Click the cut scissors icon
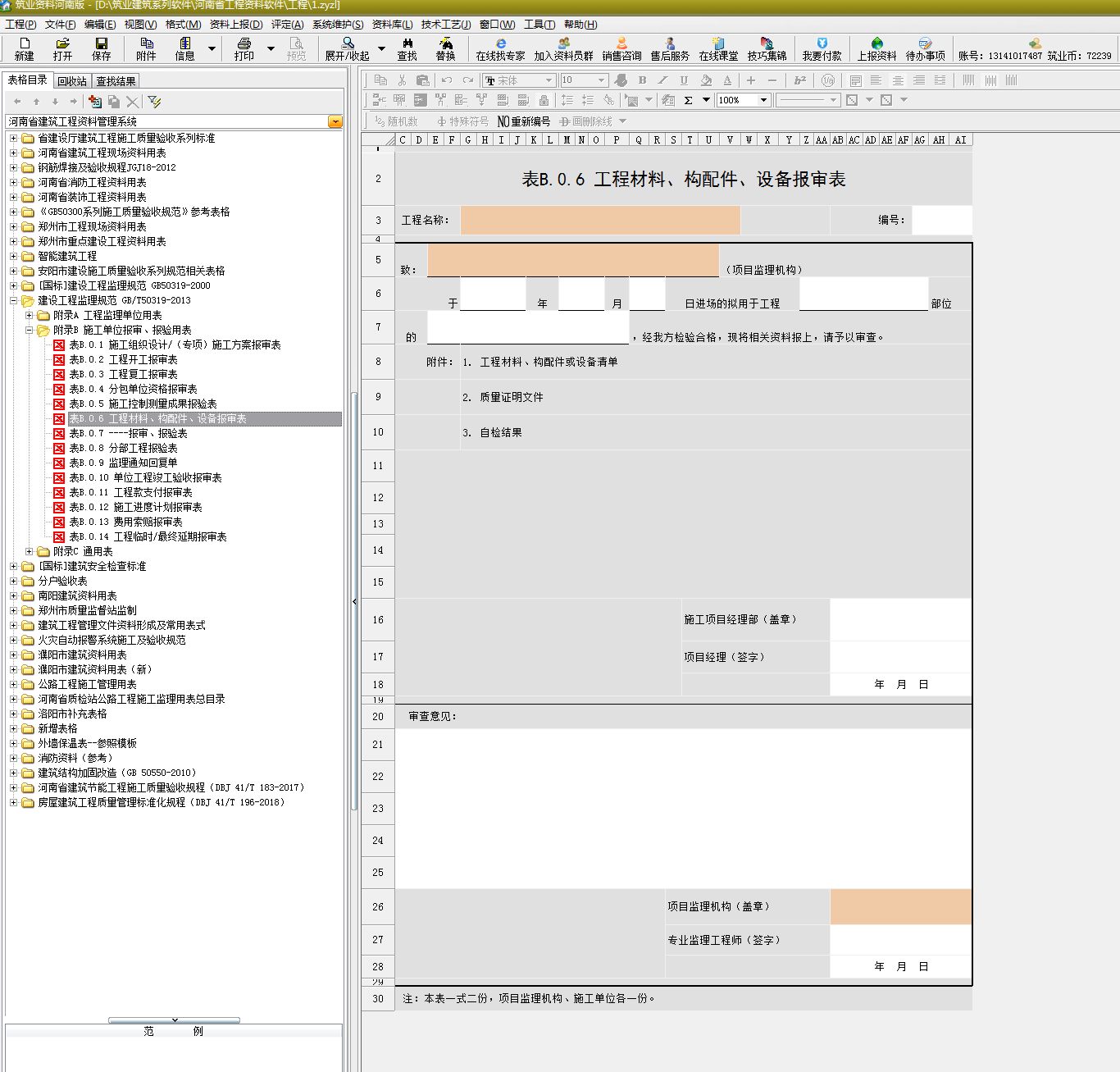The height and width of the screenshot is (1072, 1120). click(x=402, y=80)
